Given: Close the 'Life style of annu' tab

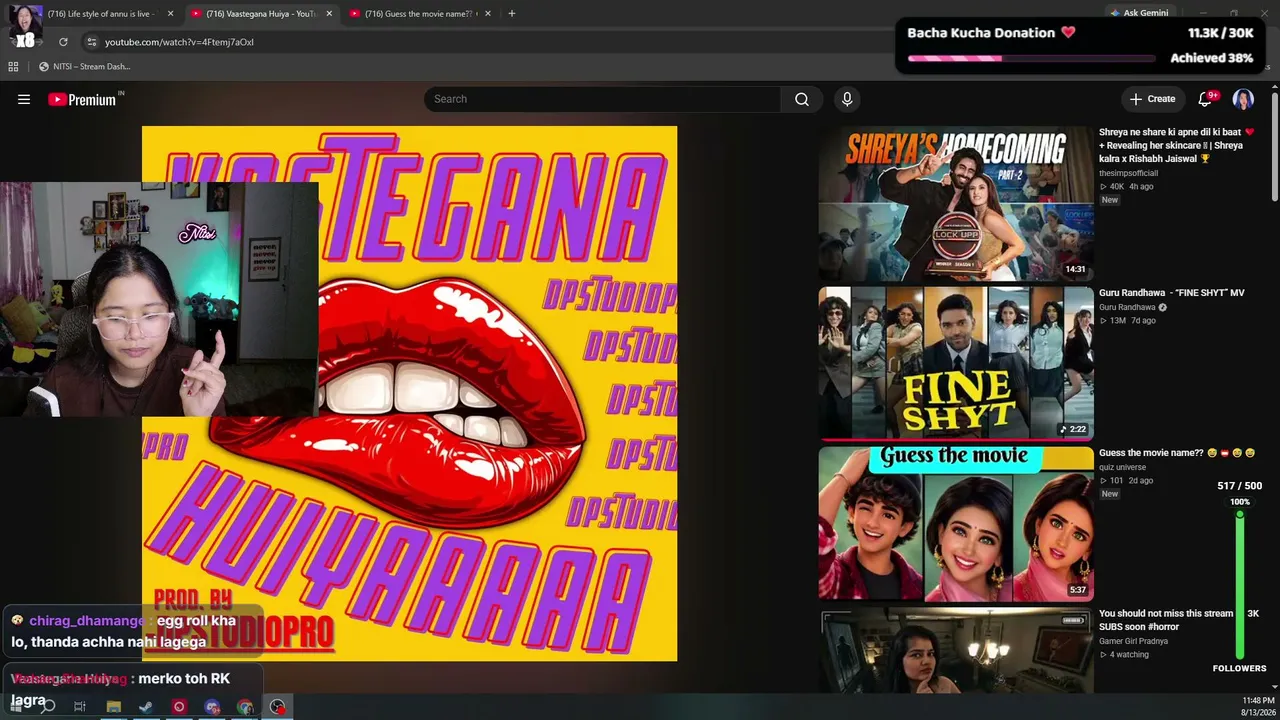Looking at the screenshot, I should pos(170,14).
